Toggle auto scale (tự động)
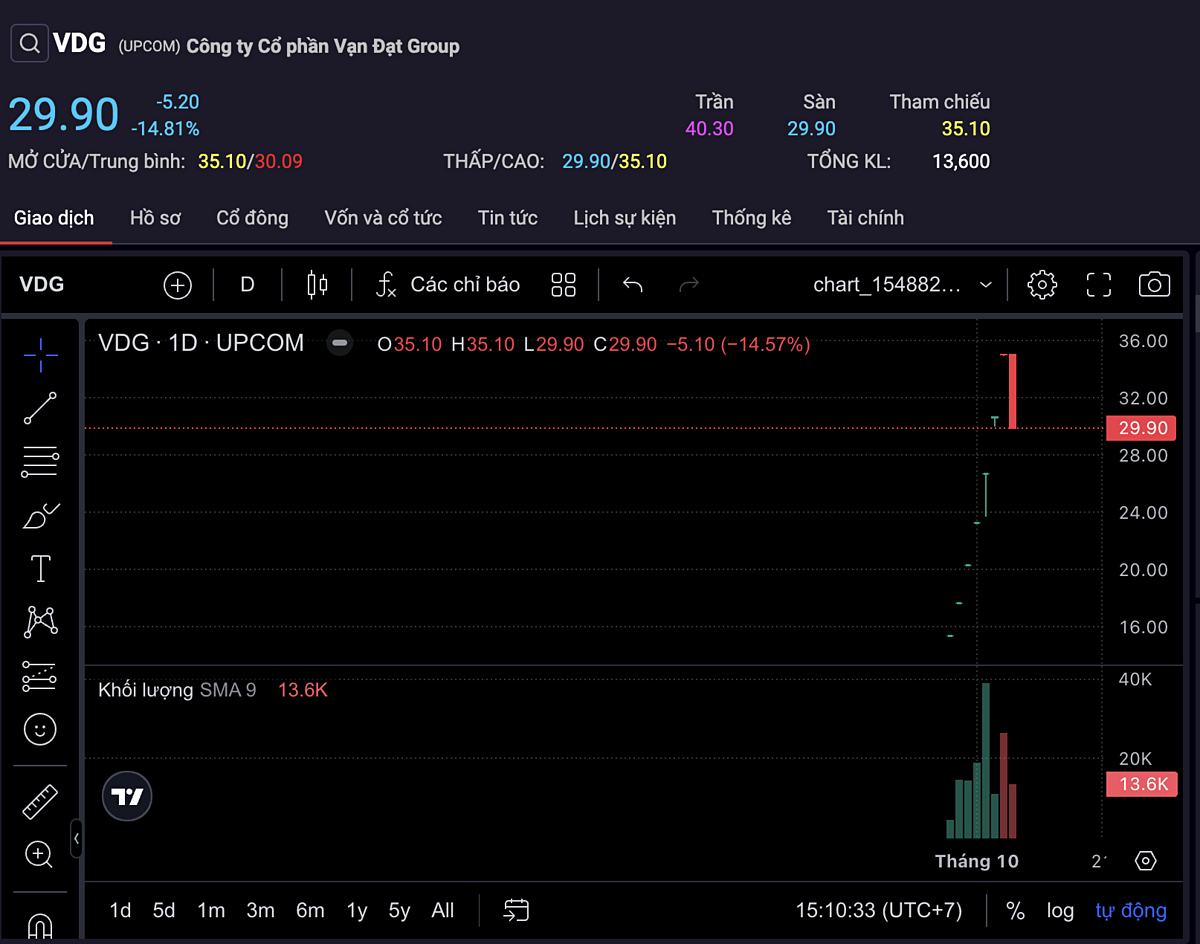This screenshot has height=944, width=1200. click(x=1130, y=911)
